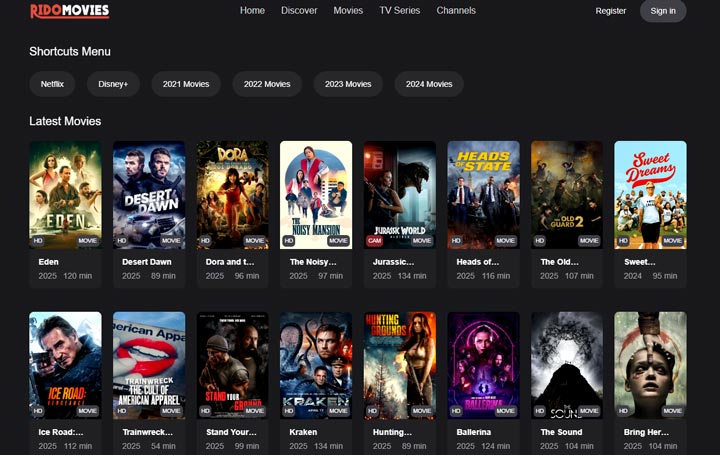This screenshot has height=455, width=720.
Task: Click the Register link
Action: pos(611,11)
